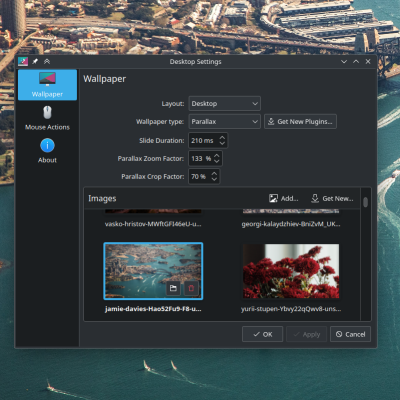Click Get New Plugins button
Image resolution: width=400 pixels, height=400 pixels.
click(x=300, y=122)
